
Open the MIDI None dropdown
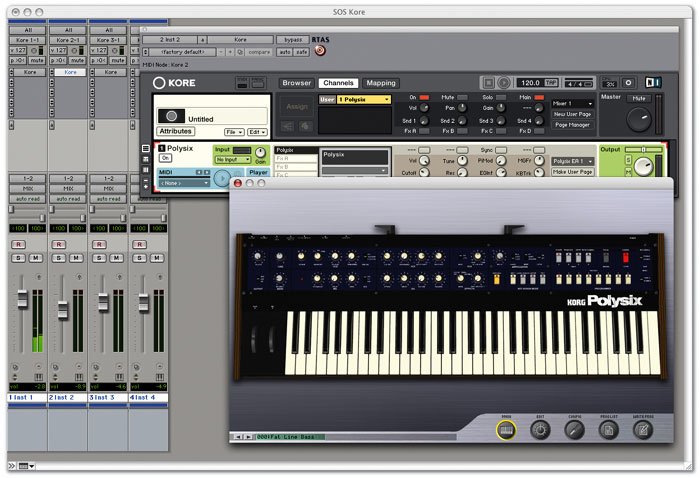[184, 183]
